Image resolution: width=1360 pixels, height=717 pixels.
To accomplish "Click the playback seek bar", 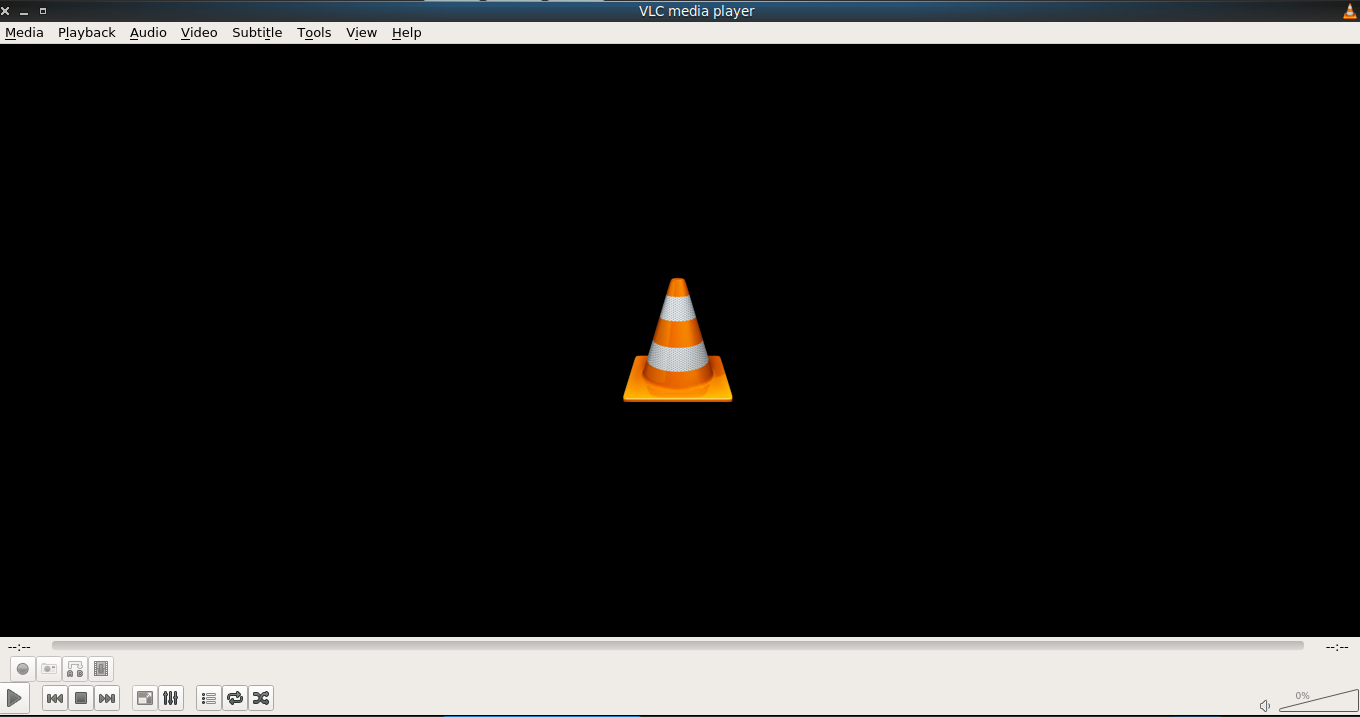I will pyautogui.click(x=677, y=646).
